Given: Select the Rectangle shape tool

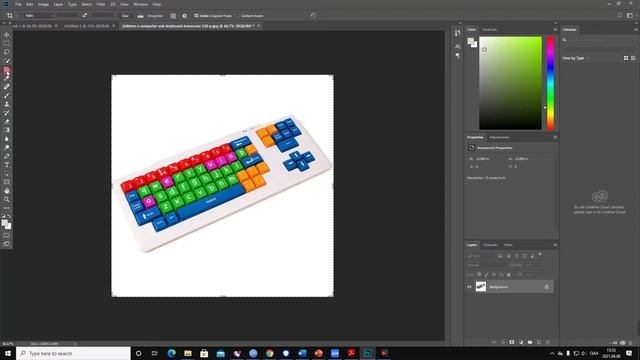Looking at the screenshot, I should pyautogui.click(x=7, y=182).
